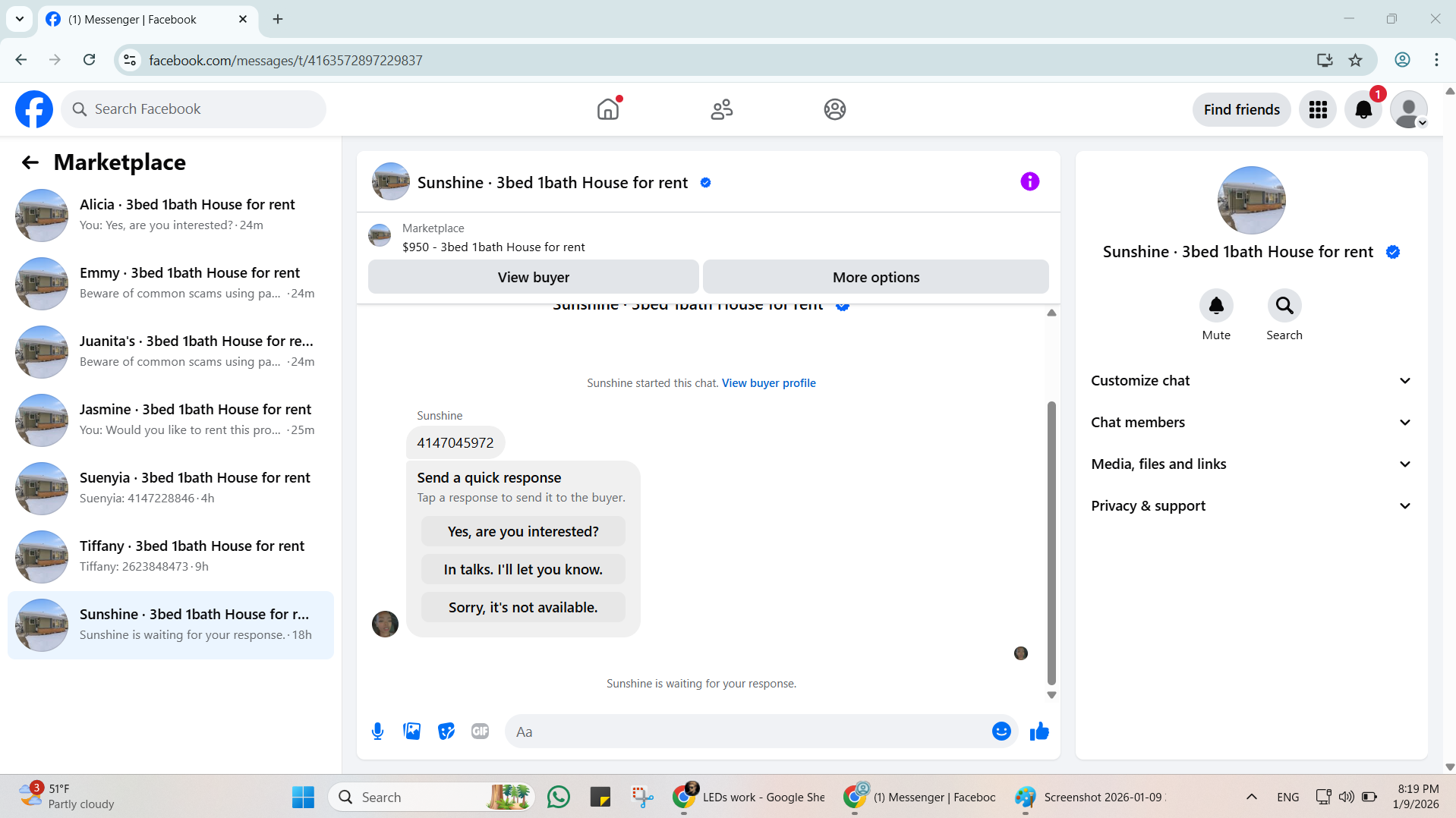Send 'Yes, are you interested?' quick response

tap(523, 531)
